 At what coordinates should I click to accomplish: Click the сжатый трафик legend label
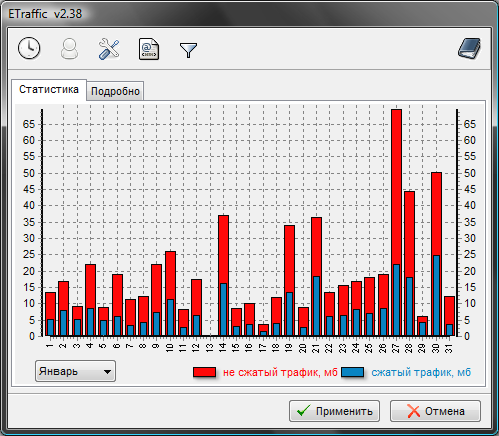(421, 372)
